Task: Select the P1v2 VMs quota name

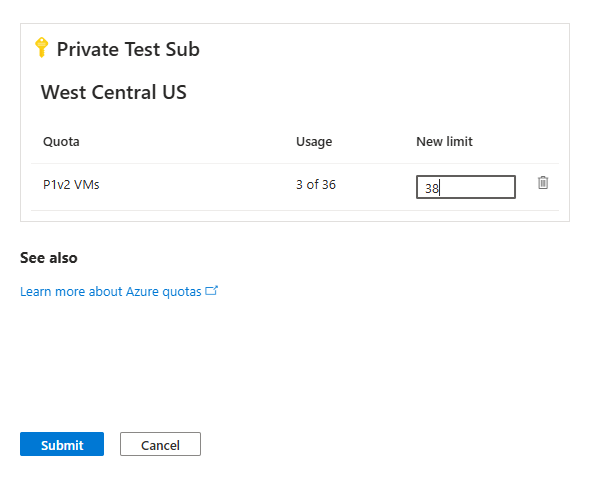Action: pos(71,185)
